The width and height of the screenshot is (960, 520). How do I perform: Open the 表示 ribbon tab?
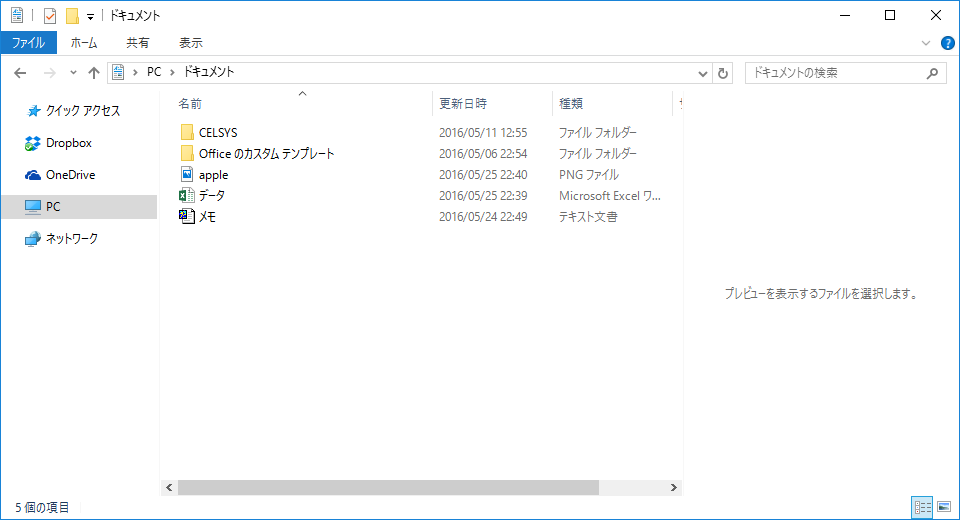pyautogui.click(x=191, y=43)
